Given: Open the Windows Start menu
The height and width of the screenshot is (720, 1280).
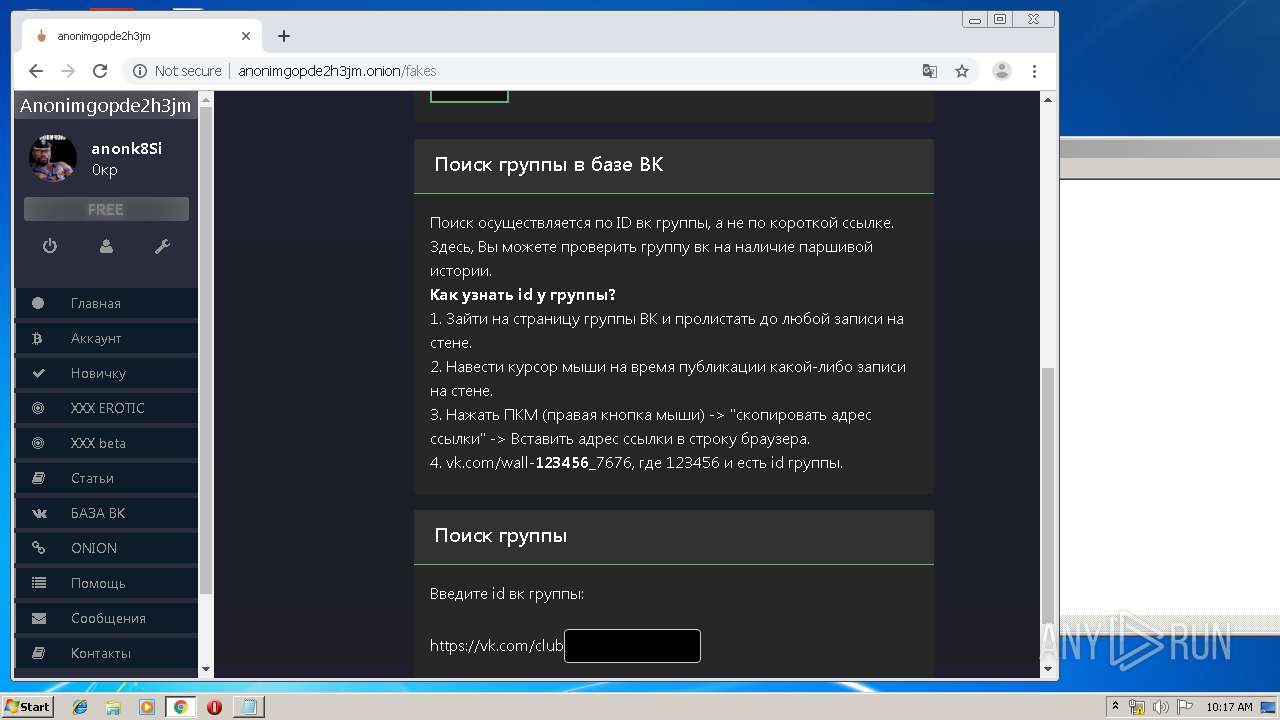Looking at the screenshot, I should pos(28,707).
